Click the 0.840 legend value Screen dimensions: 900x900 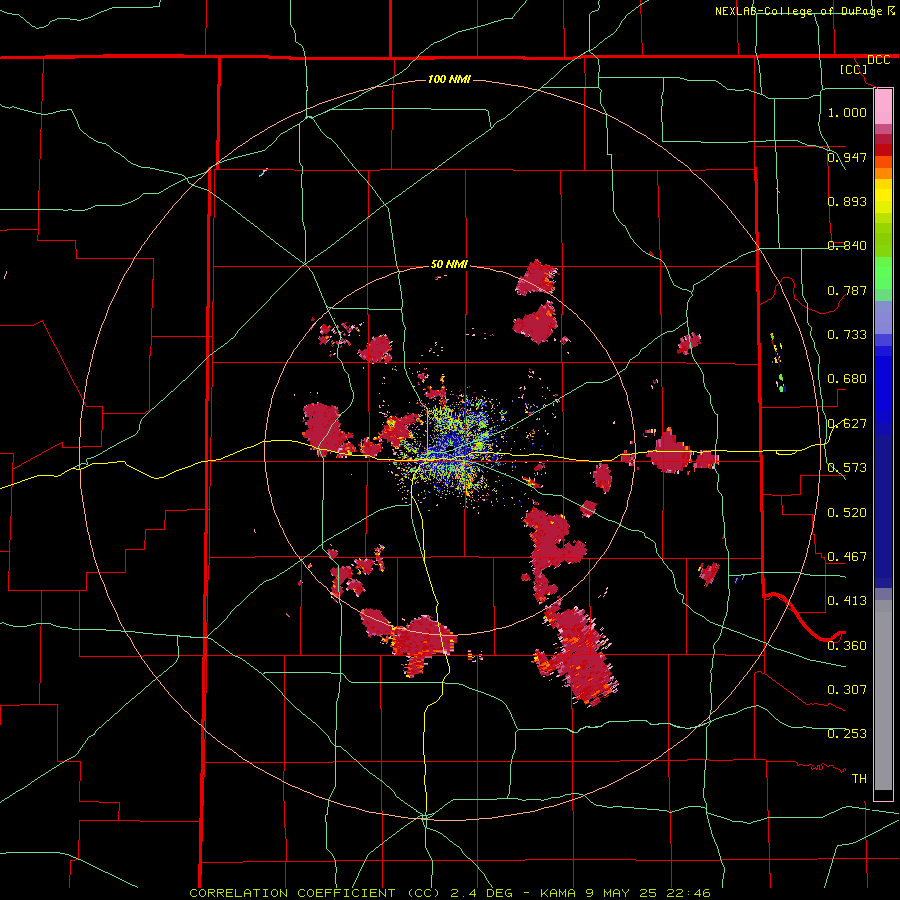pos(847,246)
